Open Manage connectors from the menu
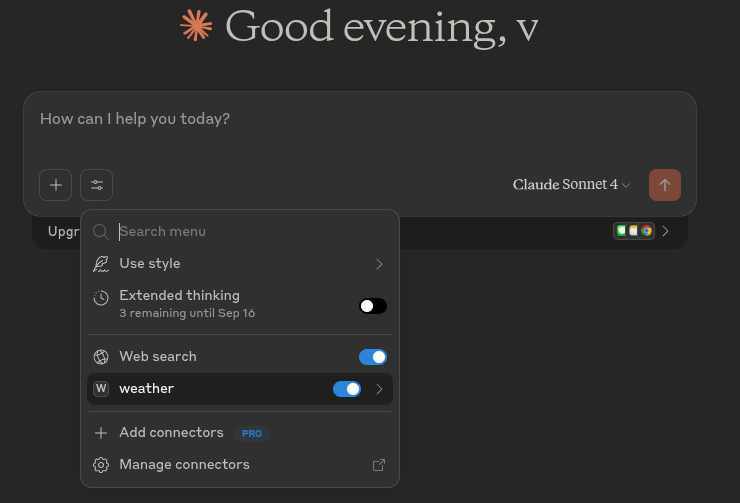The width and height of the screenshot is (740, 503). 240,465
